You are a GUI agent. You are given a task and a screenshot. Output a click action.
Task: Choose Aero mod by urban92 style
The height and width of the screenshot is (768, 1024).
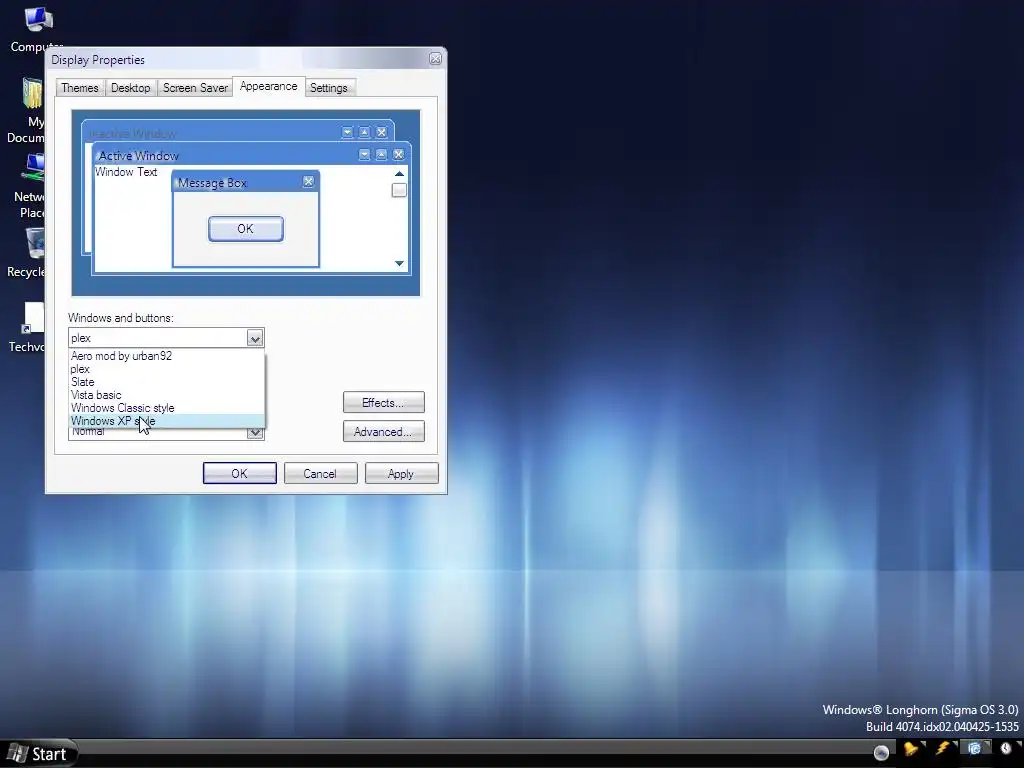pyautogui.click(x=167, y=356)
